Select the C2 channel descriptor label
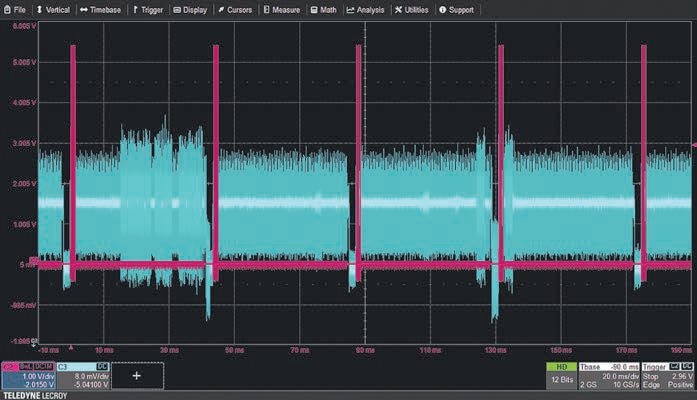Image resolution: width=697 pixels, height=400 pixels. (9, 367)
